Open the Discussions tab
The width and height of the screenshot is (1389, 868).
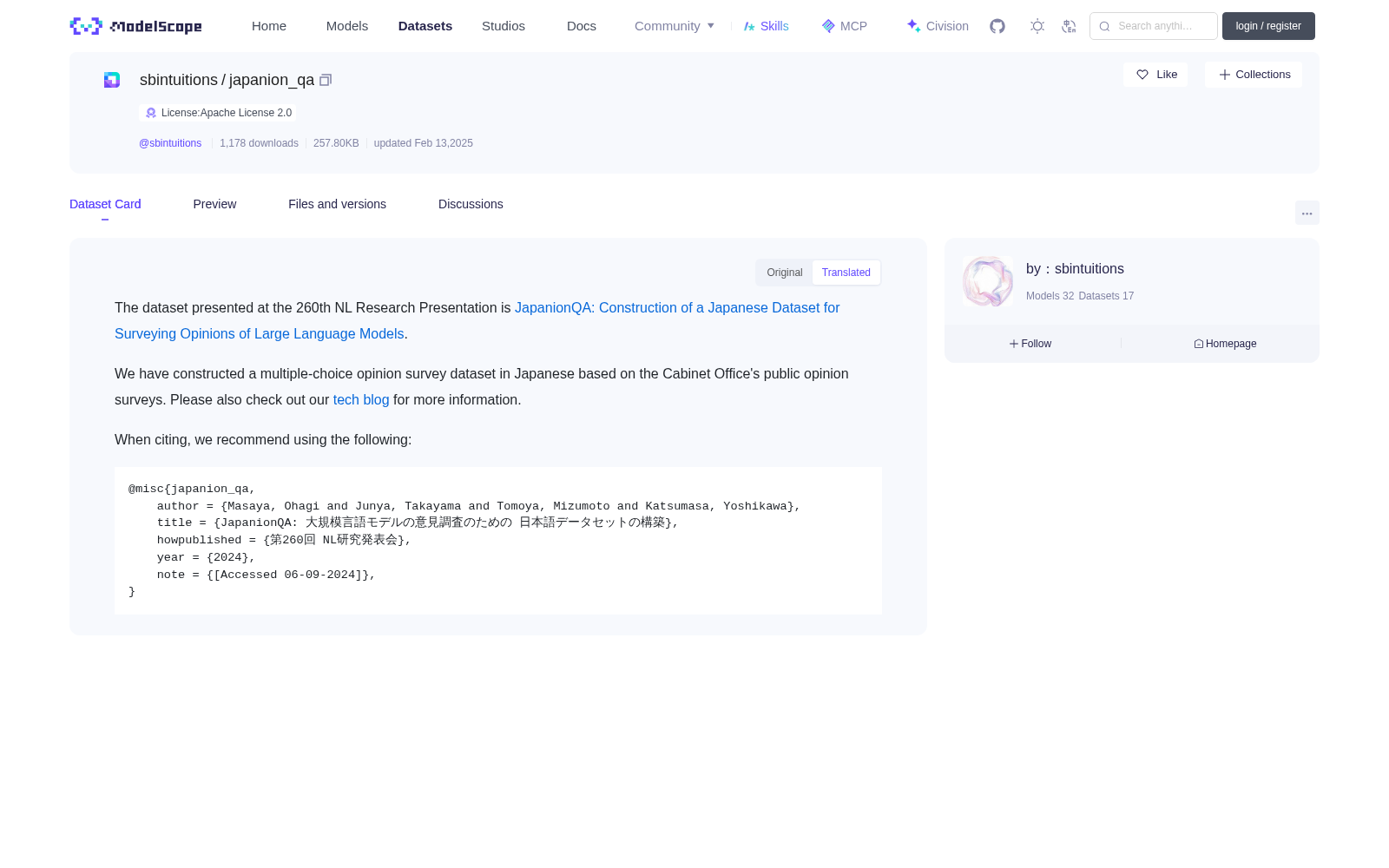471,204
